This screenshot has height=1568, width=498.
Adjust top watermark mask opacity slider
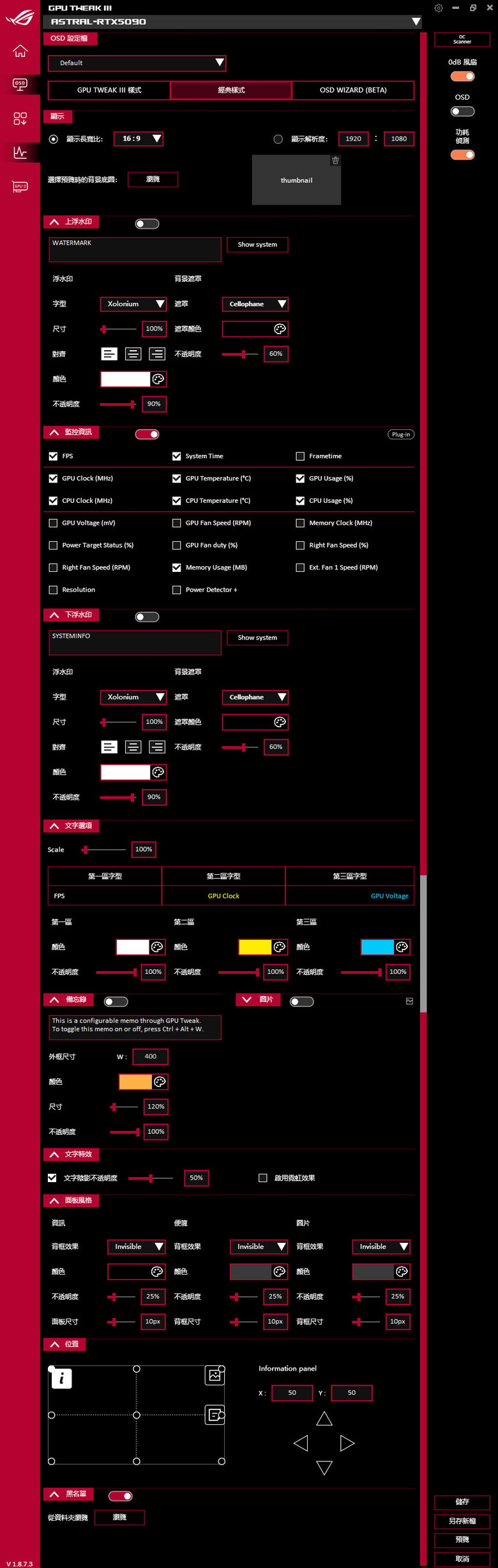pyautogui.click(x=240, y=354)
